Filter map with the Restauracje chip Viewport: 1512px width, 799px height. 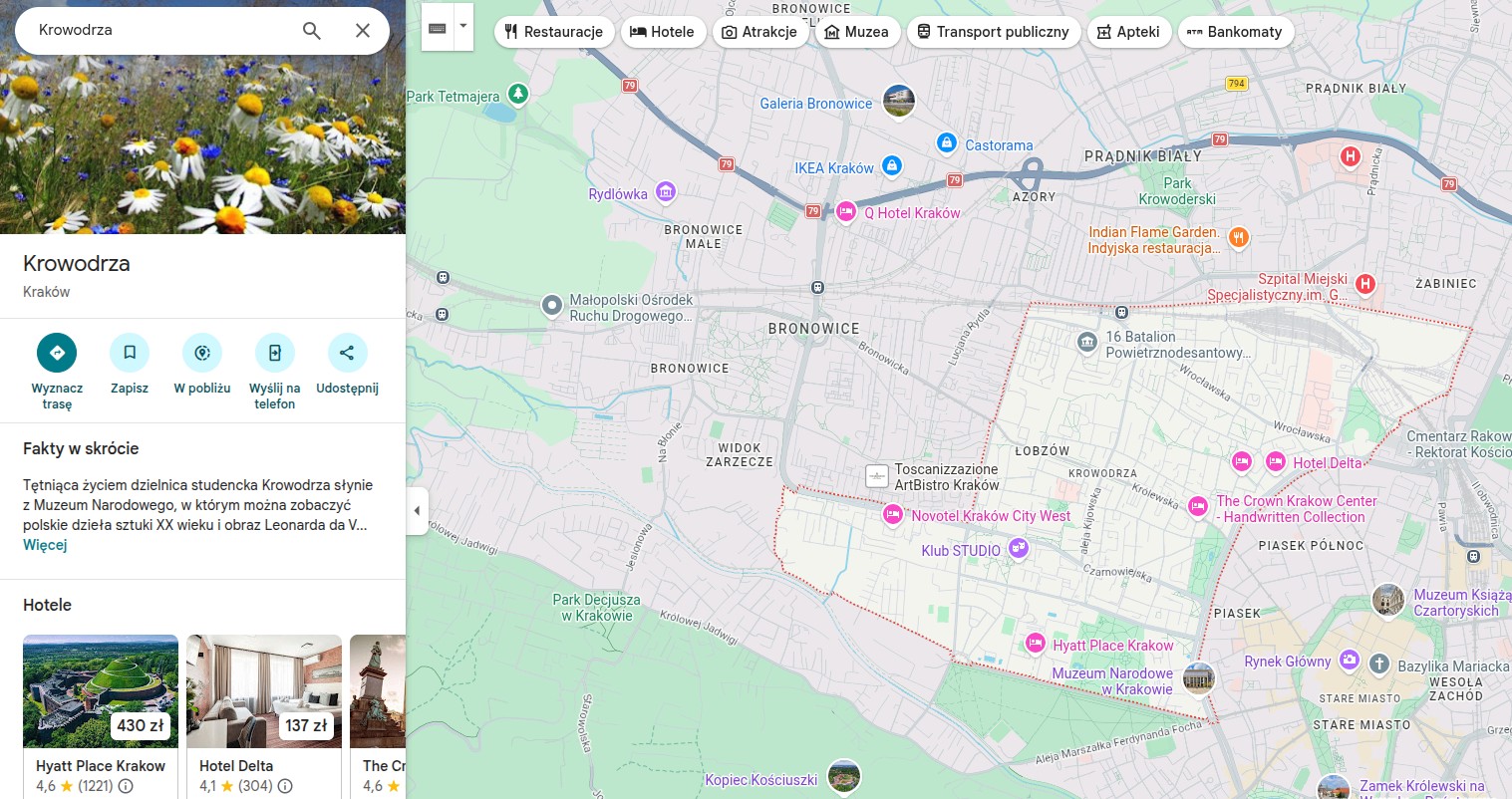point(554,31)
